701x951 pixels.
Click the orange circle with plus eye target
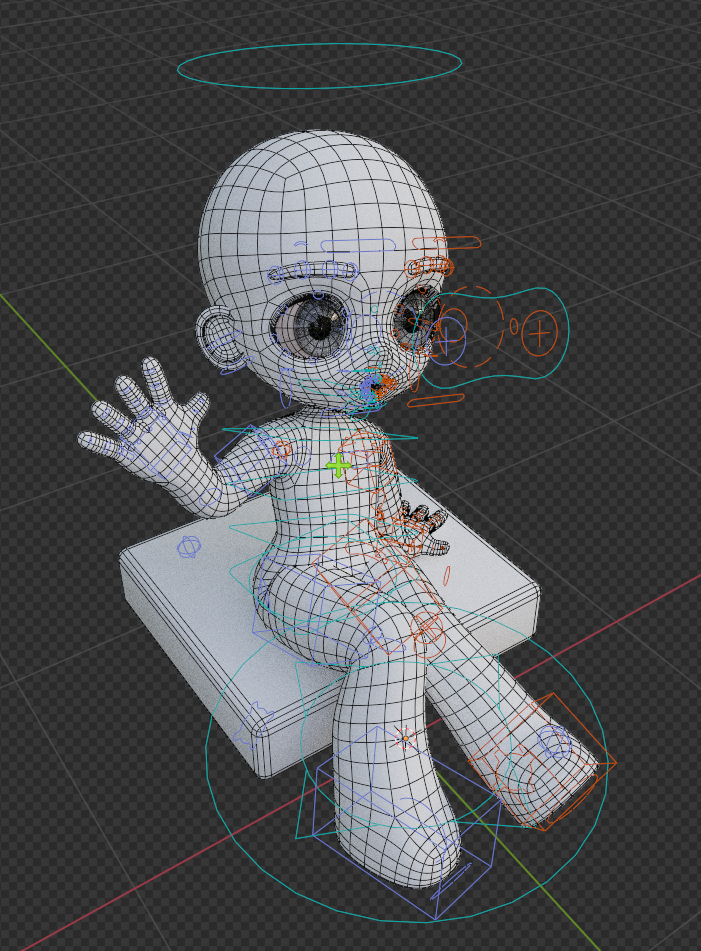click(539, 333)
